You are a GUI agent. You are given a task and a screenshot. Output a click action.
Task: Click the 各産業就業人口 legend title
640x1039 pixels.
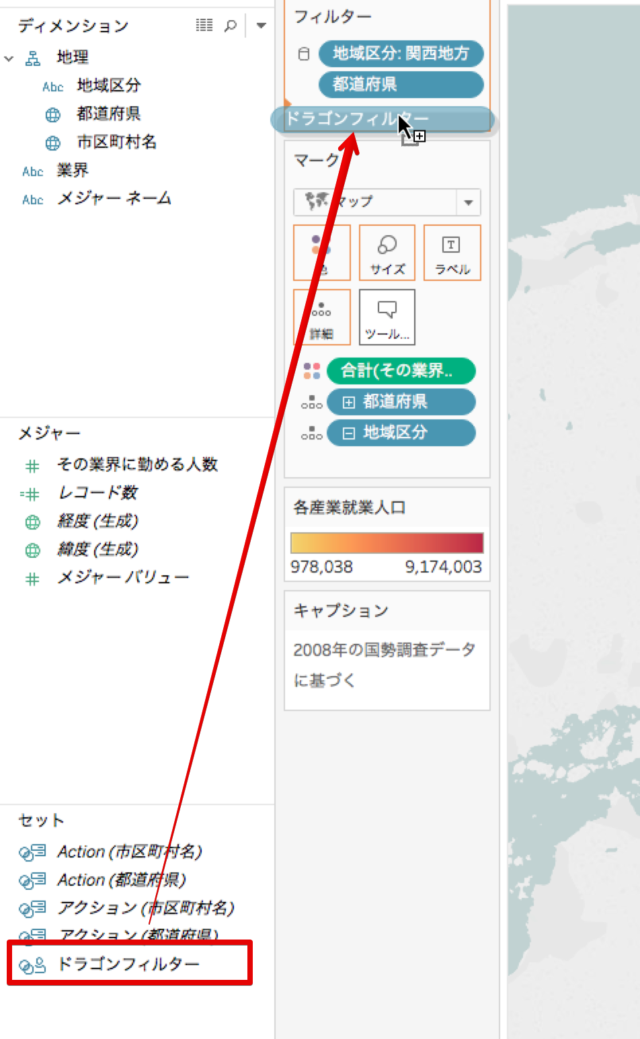[349, 508]
